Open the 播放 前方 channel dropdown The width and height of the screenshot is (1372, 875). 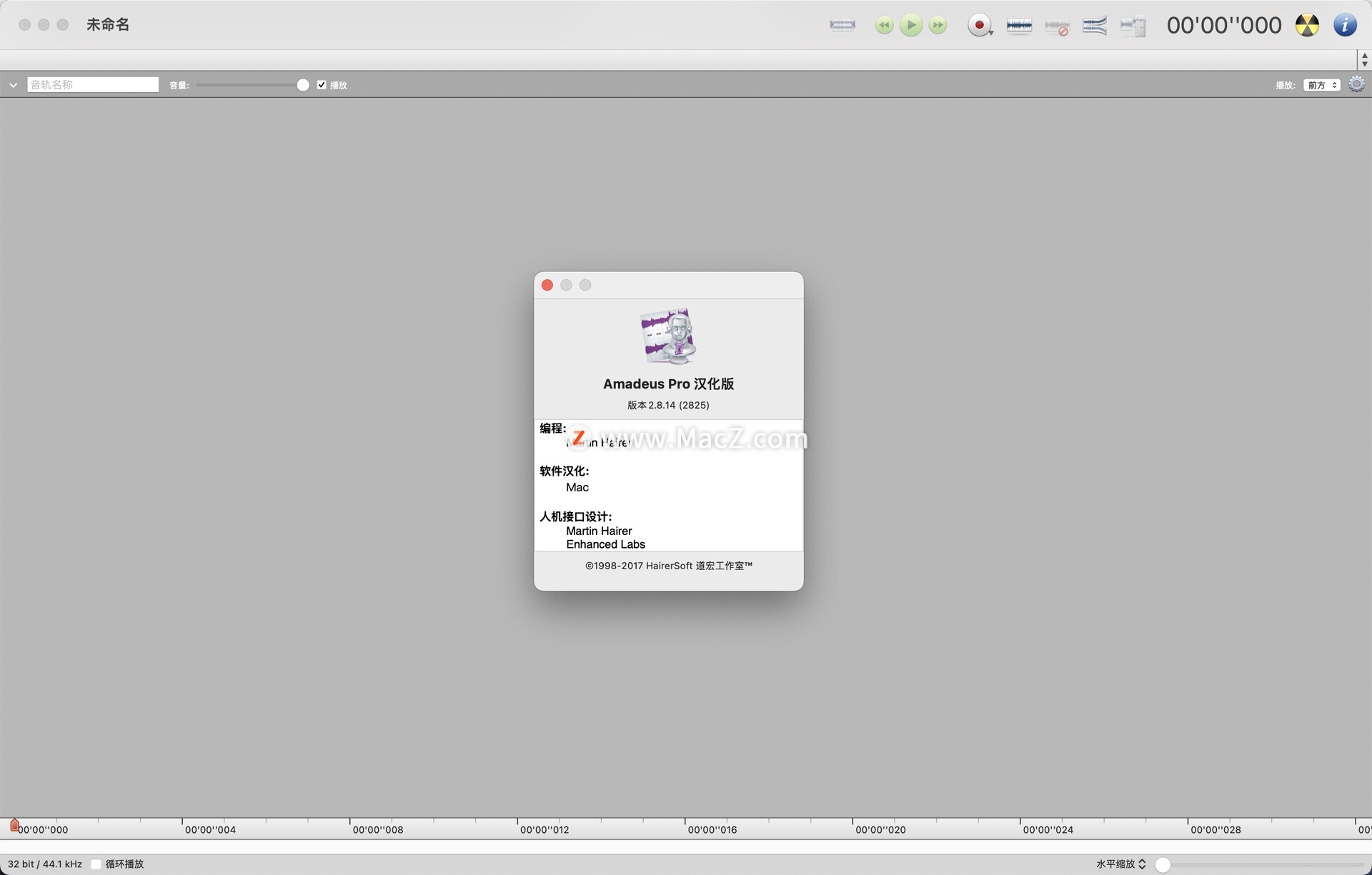[x=1321, y=85]
